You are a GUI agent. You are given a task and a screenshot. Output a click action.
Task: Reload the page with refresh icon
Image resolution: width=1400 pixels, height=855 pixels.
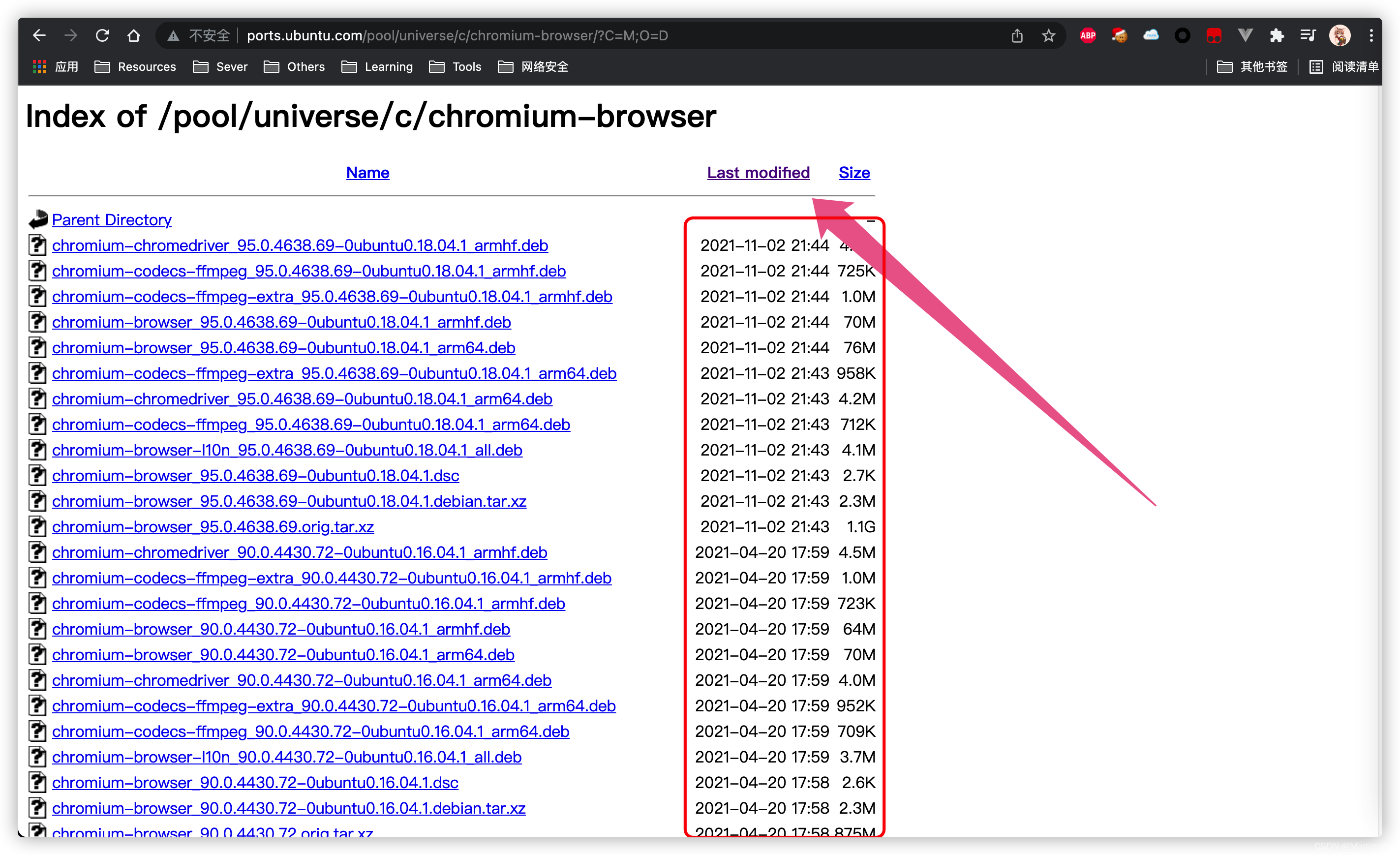(x=102, y=36)
